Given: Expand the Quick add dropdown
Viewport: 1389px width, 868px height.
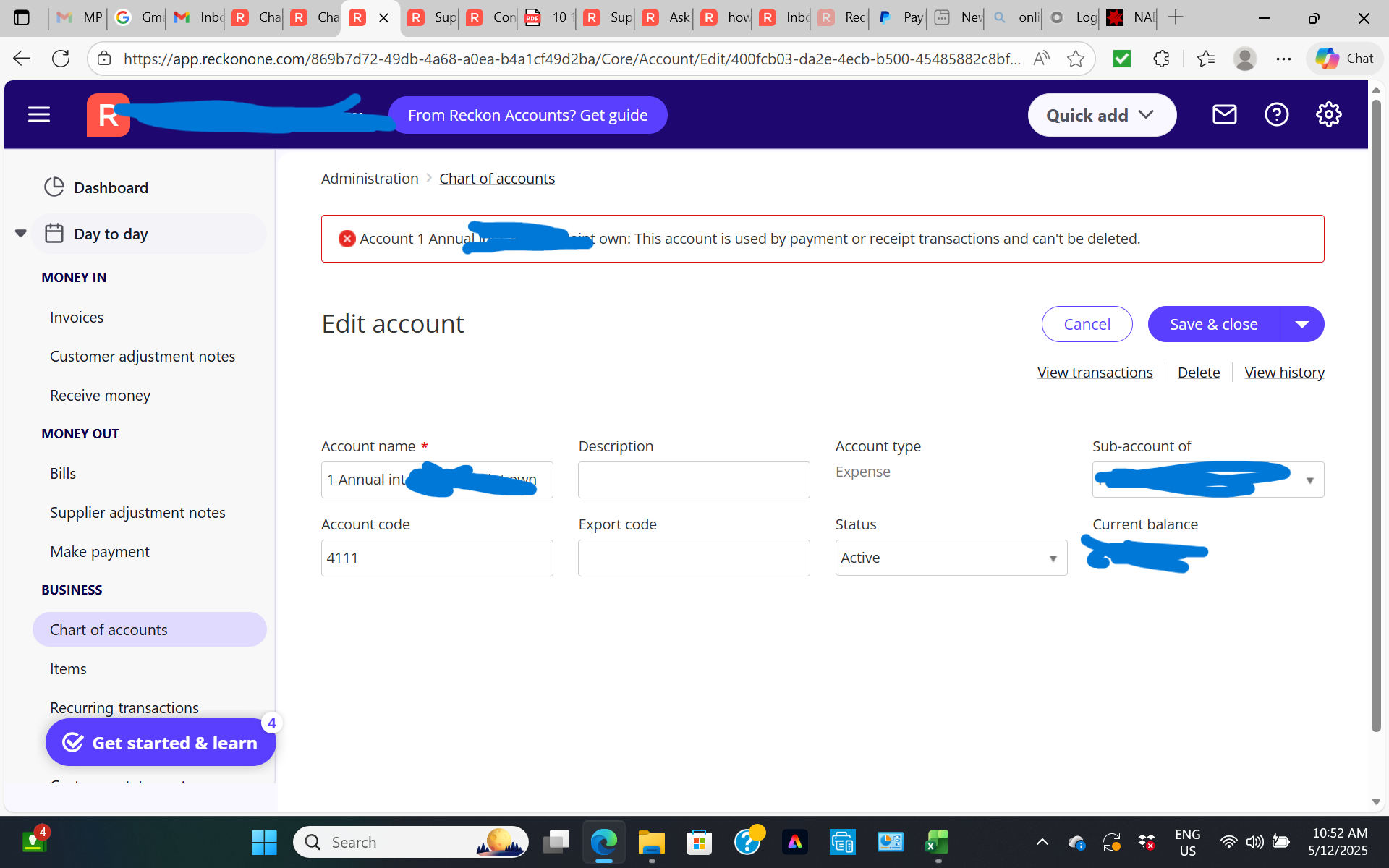Looking at the screenshot, I should [1101, 115].
